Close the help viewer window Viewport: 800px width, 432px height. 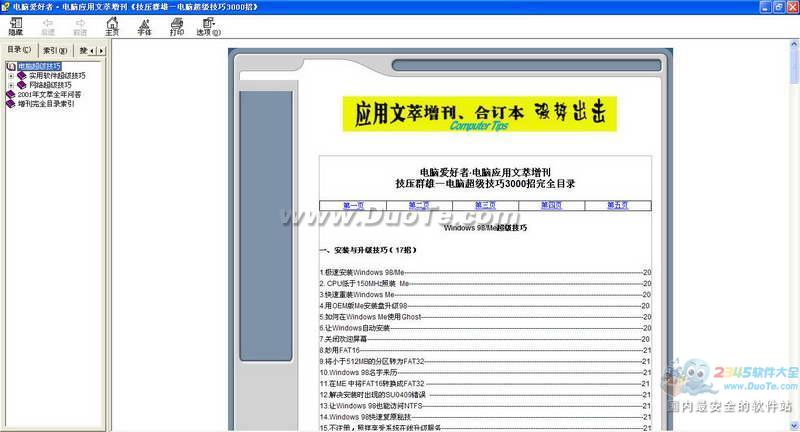(792, 7)
